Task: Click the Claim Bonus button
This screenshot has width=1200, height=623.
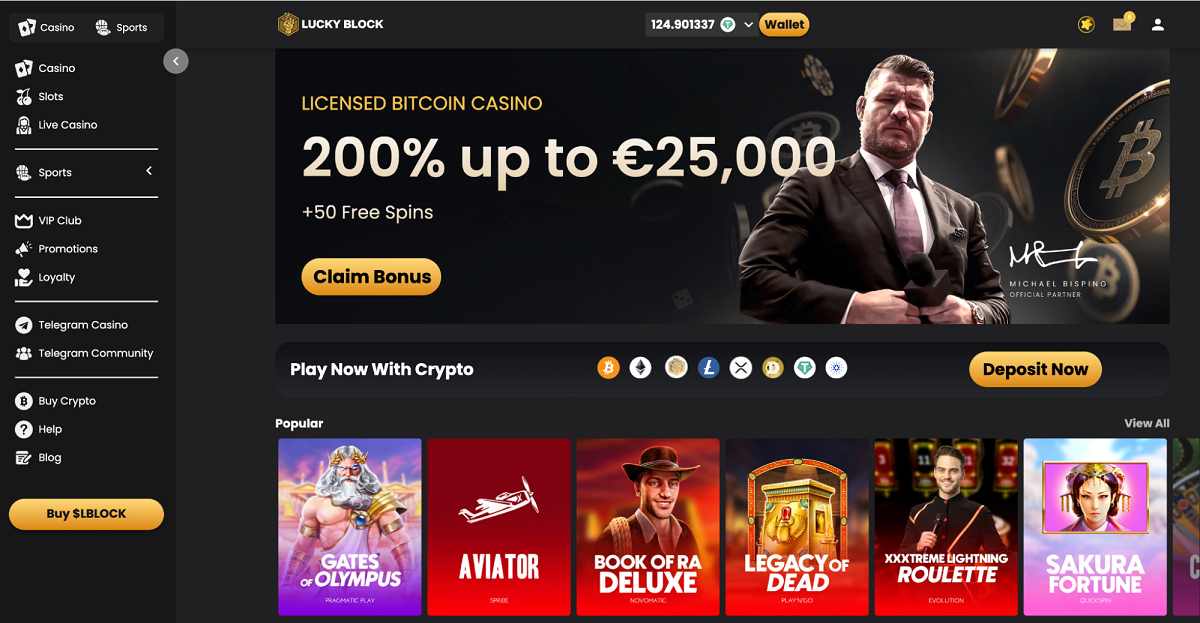Action: click(371, 277)
